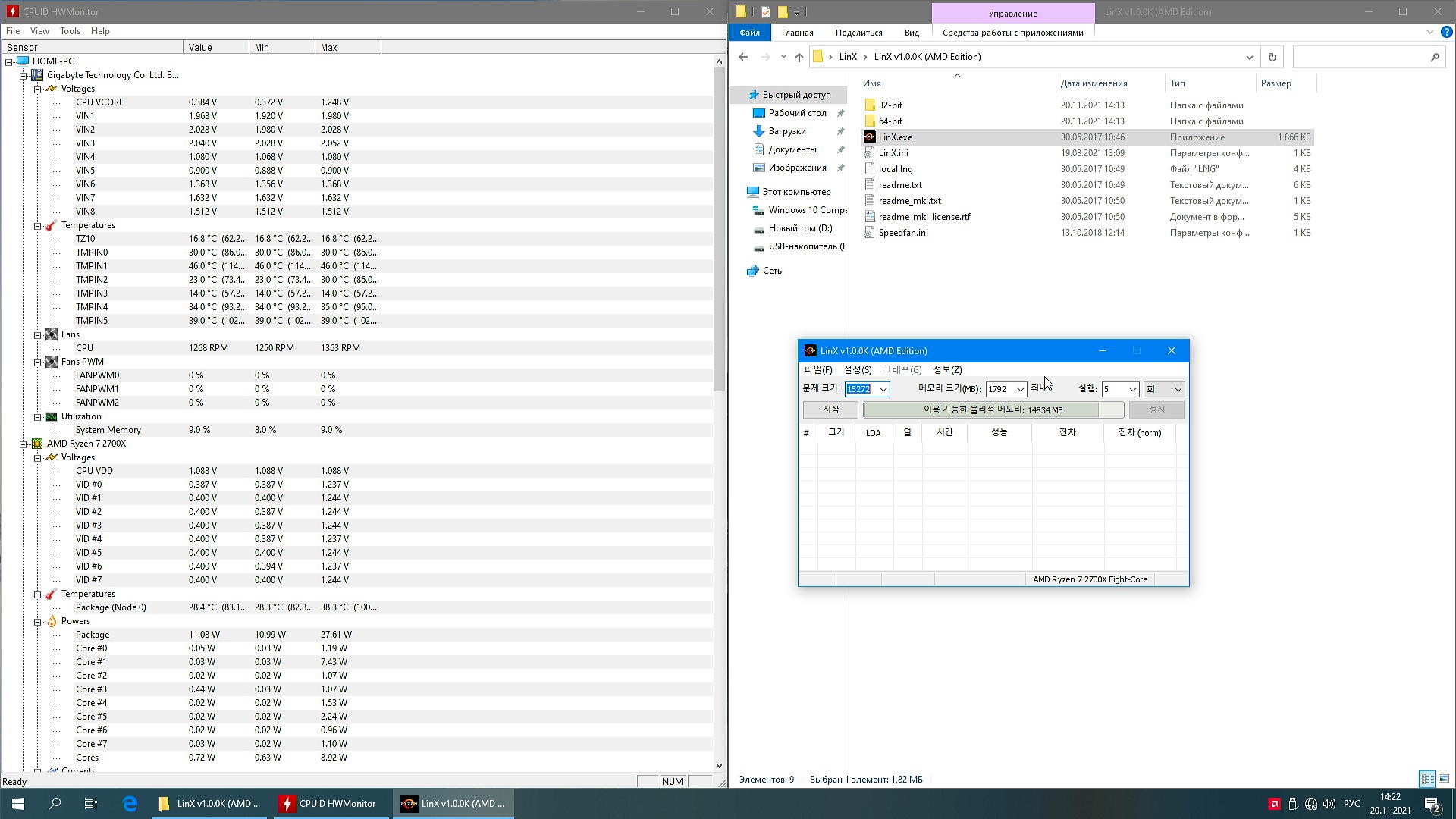The image size is (1456, 819).
Task: Collapse the HOME-PC tree node
Action: [9, 61]
